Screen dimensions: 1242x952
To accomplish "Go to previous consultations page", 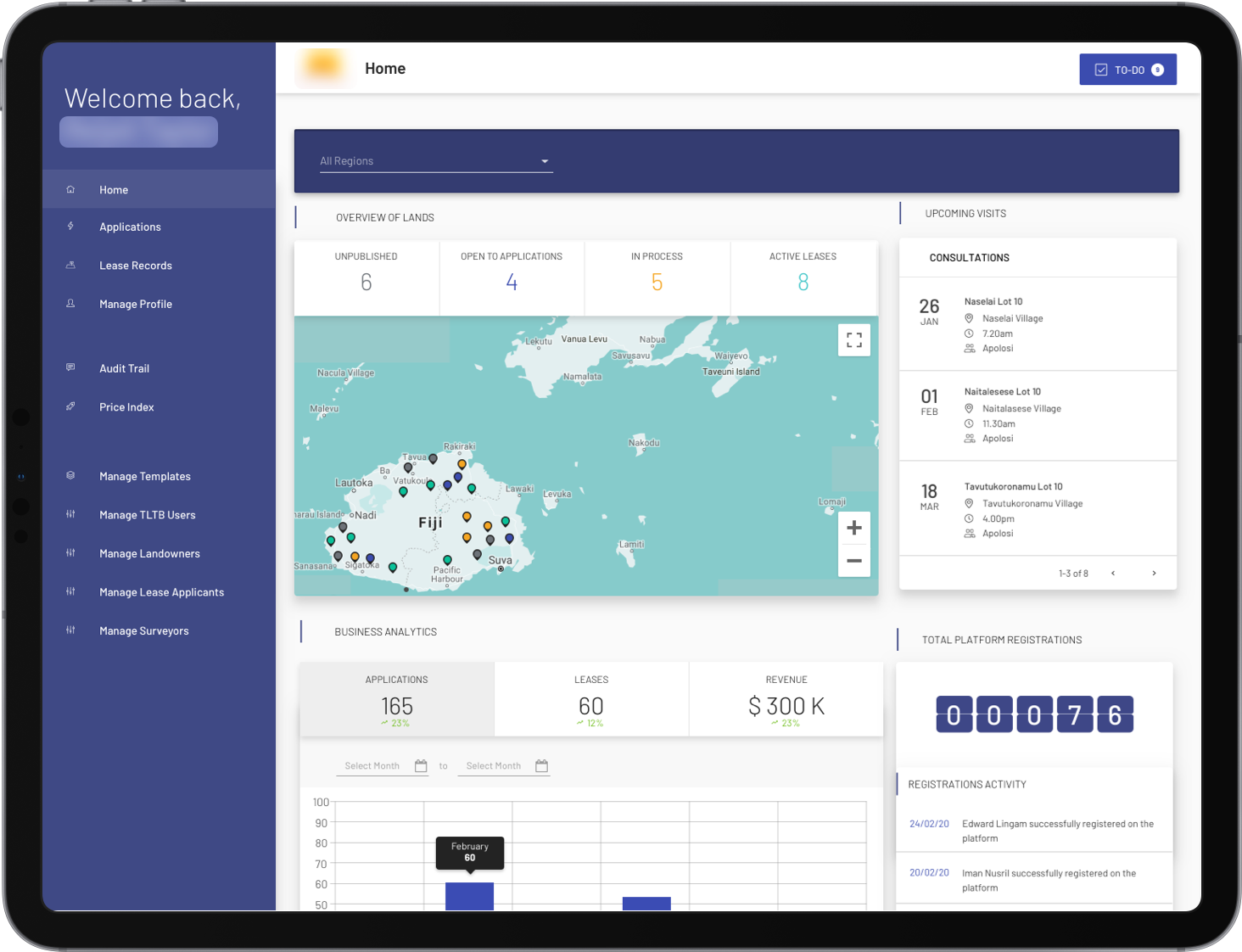I will (1113, 574).
